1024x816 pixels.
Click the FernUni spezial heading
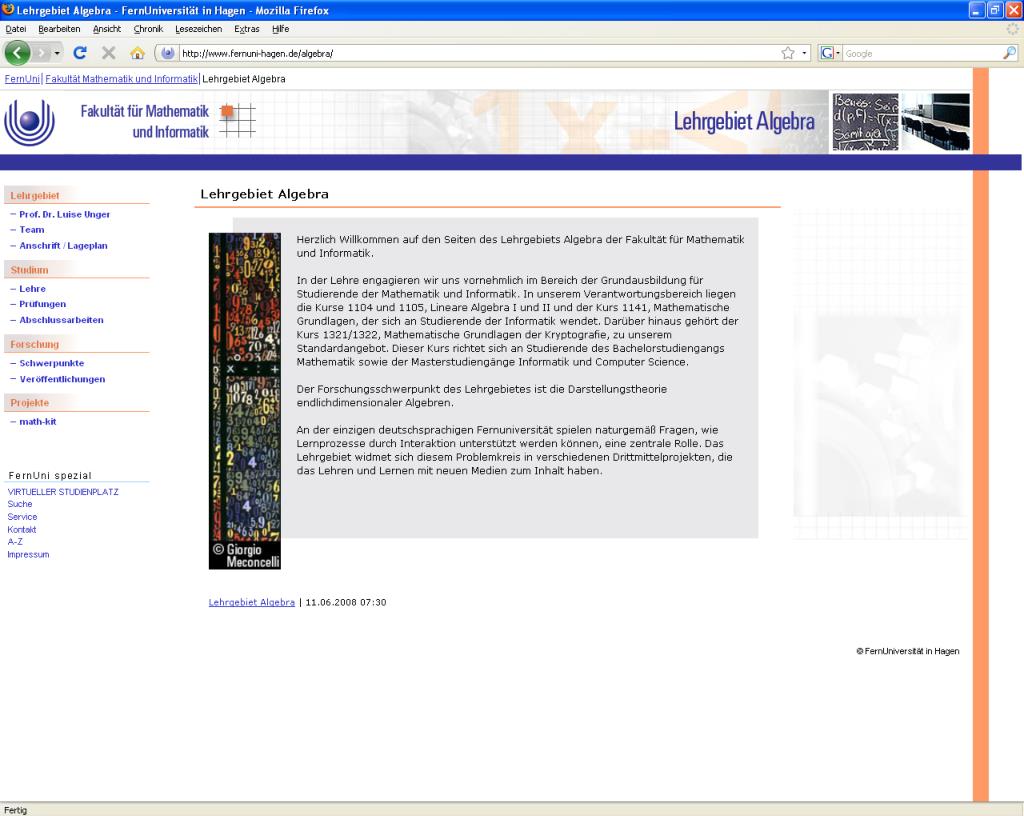pyautogui.click(x=50, y=475)
